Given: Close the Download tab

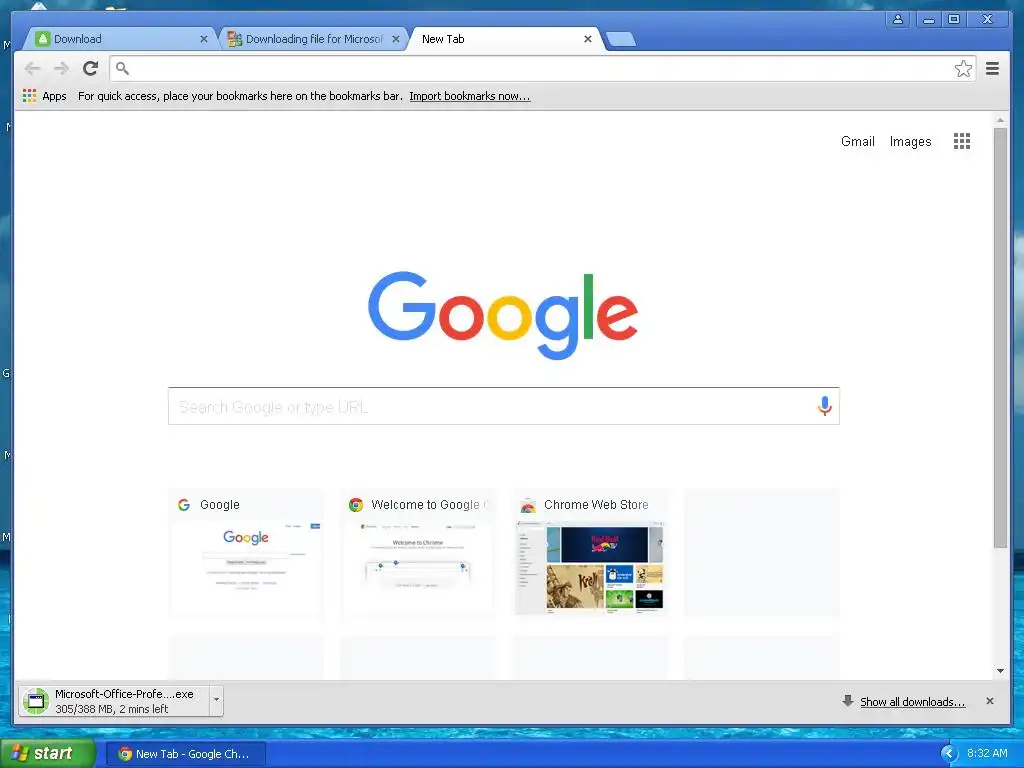Looking at the screenshot, I should point(204,39).
